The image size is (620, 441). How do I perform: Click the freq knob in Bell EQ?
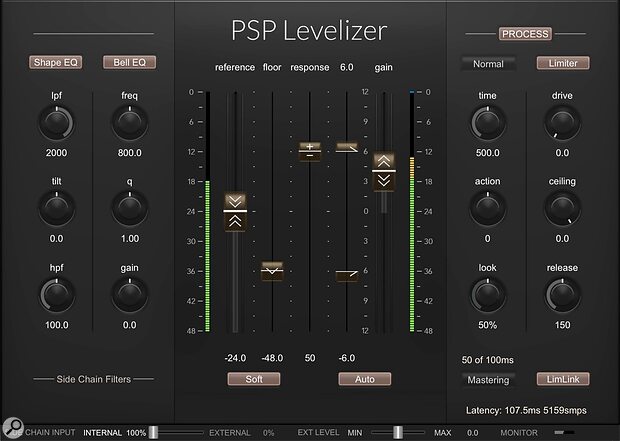[130, 123]
